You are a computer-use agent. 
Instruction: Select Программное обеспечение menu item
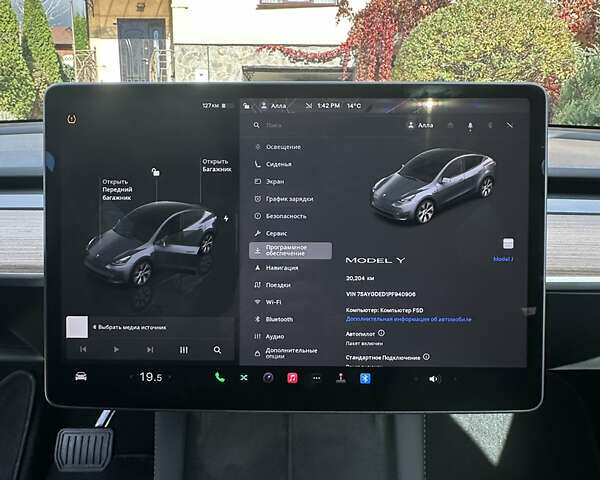click(x=291, y=251)
